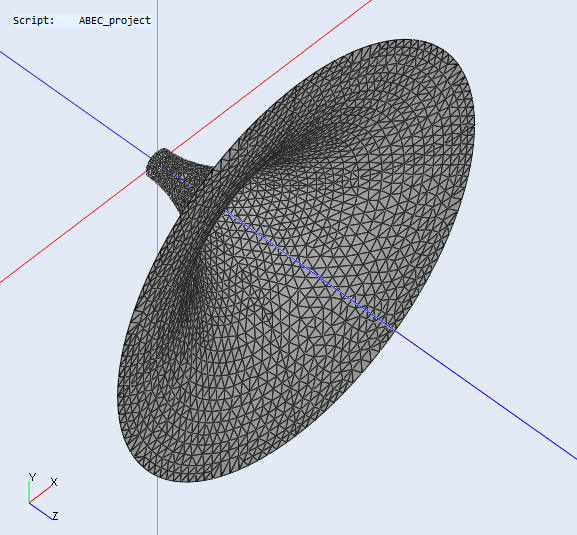Click the blue Z arm of the orientation gizmo
This screenshot has width=577, height=535.
40,511
